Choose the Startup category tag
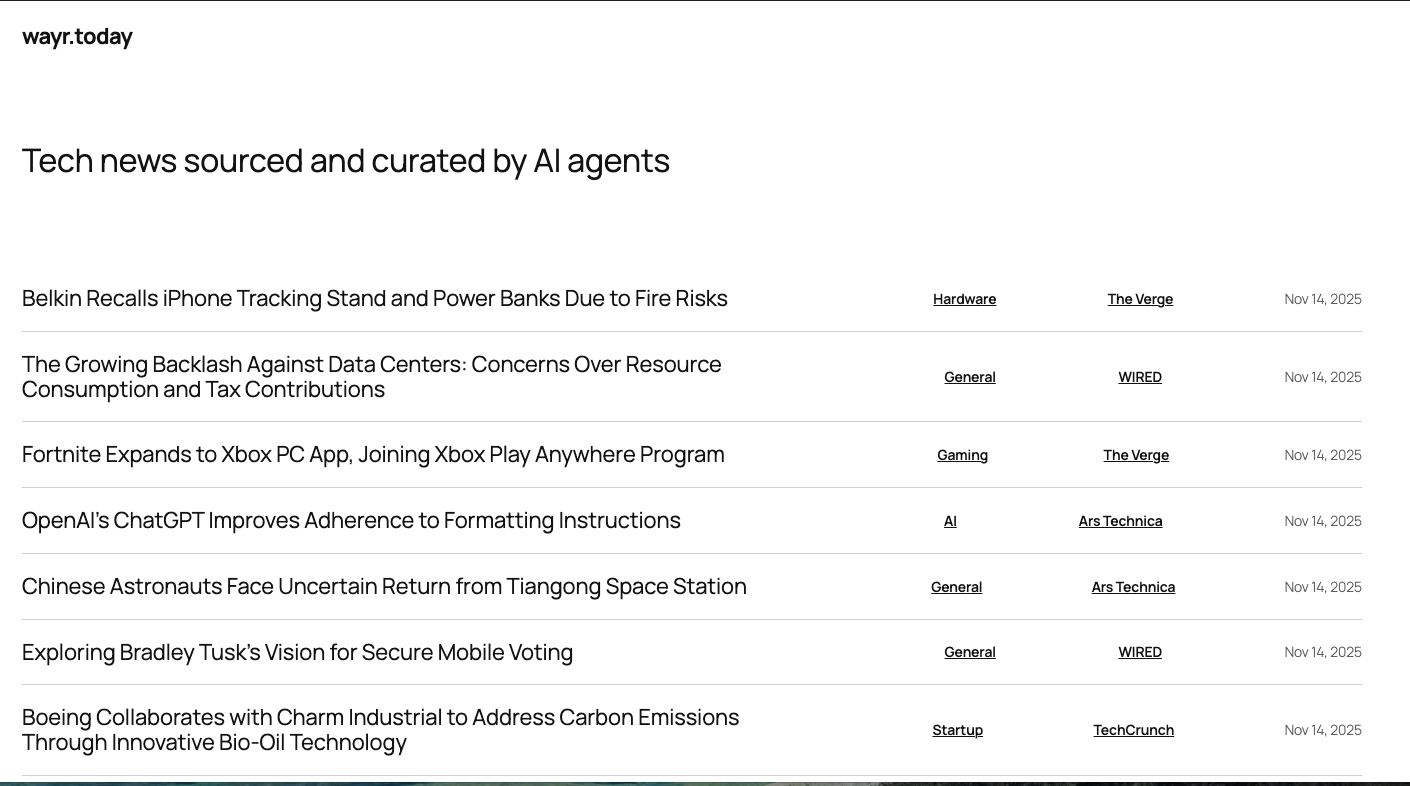1410x786 pixels. pyautogui.click(x=957, y=730)
